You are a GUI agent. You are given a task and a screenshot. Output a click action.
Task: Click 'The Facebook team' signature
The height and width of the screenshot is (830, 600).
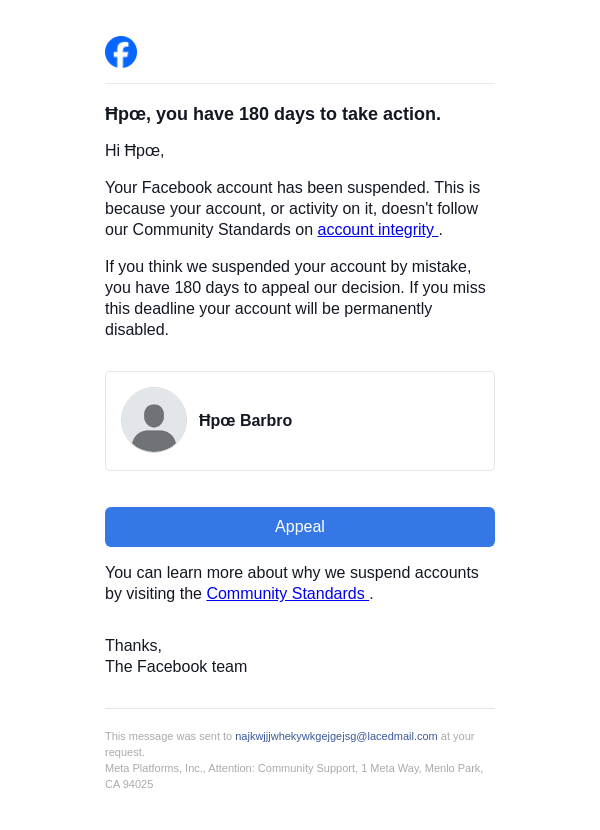pos(176,667)
